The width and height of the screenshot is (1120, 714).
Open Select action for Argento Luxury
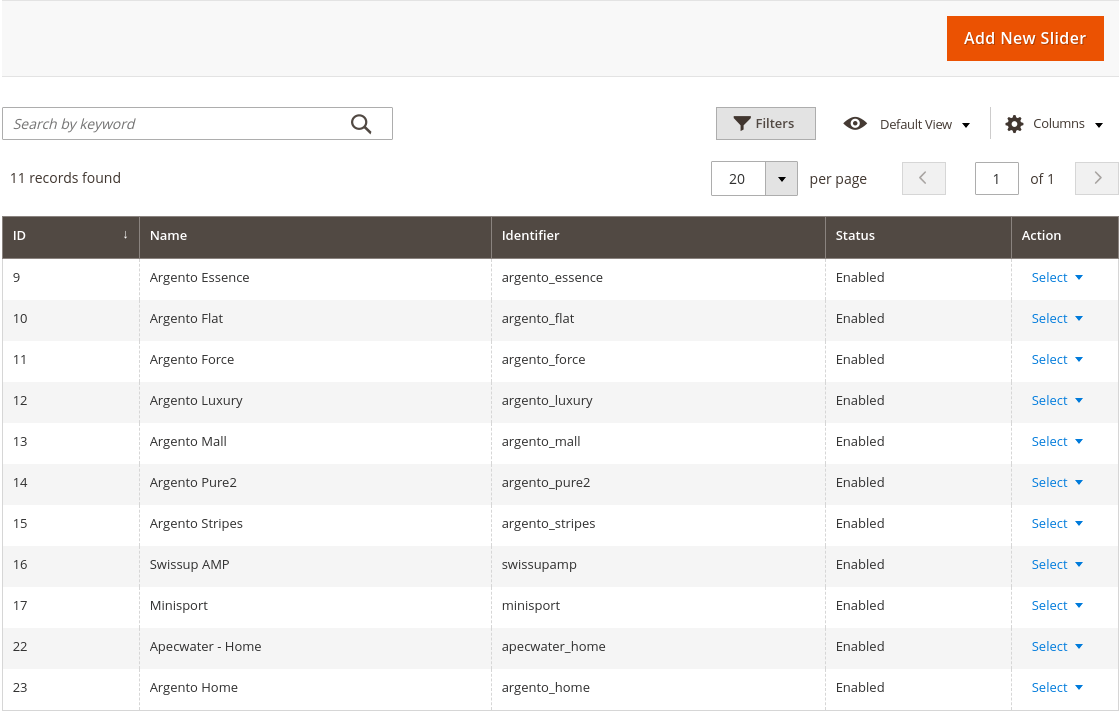point(1057,401)
